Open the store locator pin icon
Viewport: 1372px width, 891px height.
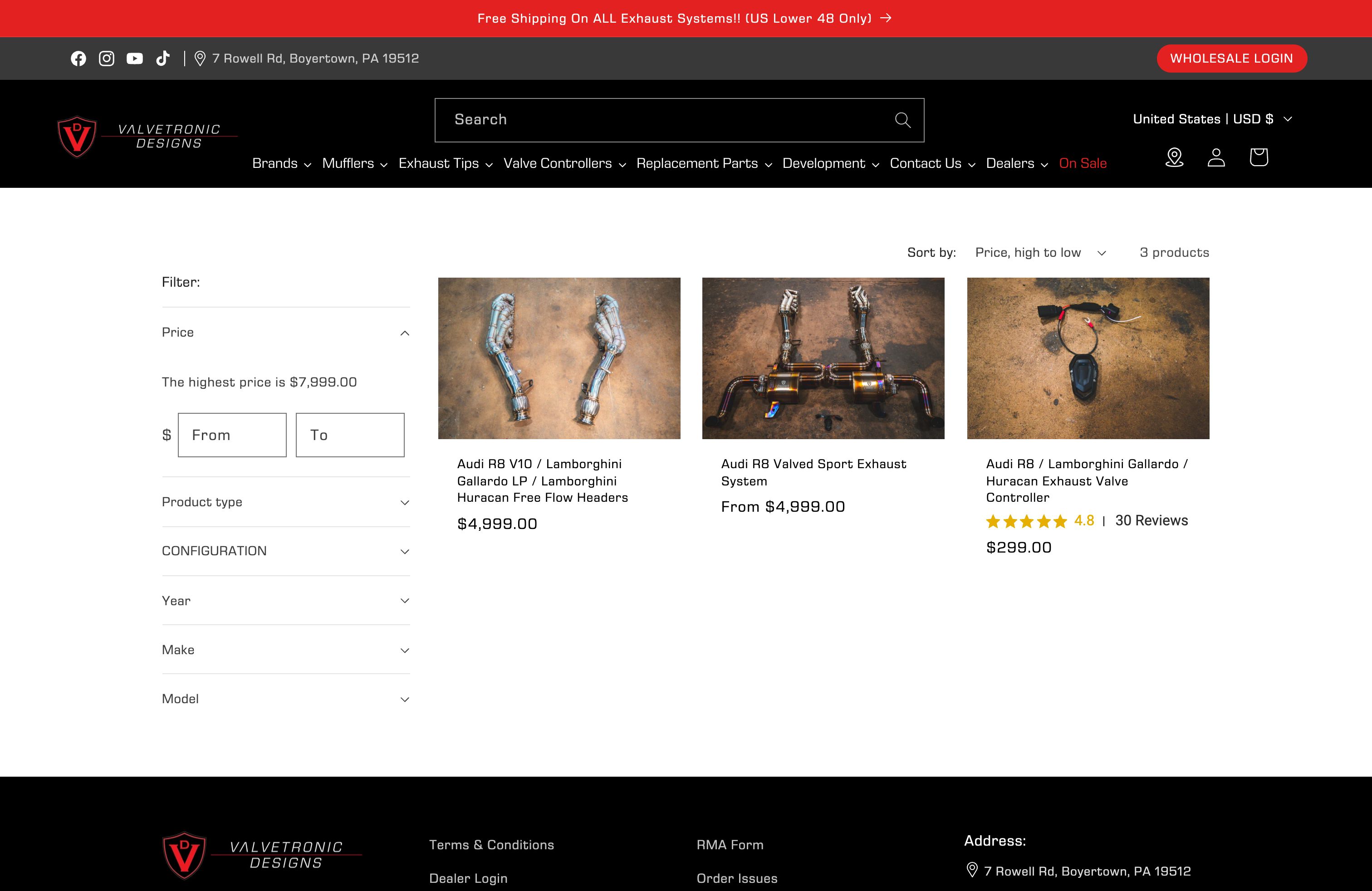tap(1174, 157)
